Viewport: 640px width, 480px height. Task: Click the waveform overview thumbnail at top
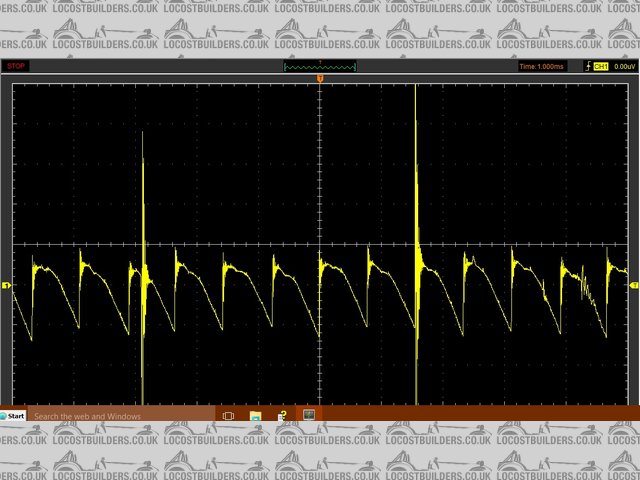[x=320, y=67]
